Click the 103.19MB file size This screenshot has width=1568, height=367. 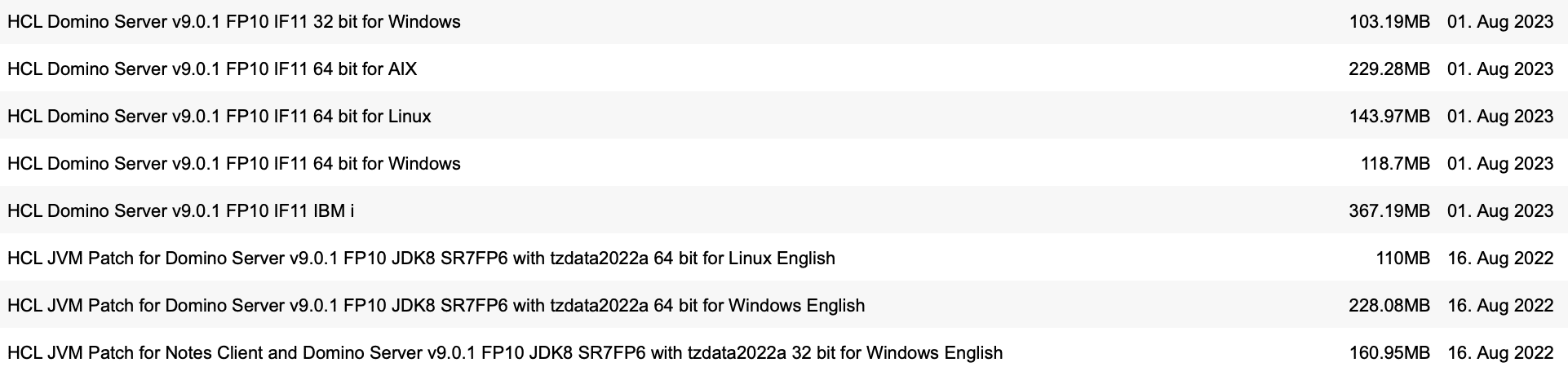coord(1389,22)
